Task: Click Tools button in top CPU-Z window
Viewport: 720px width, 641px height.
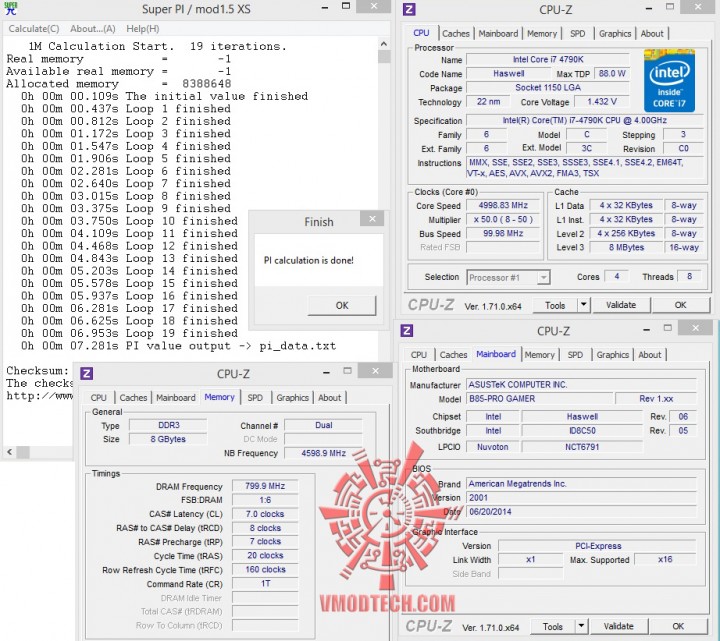Action: pos(555,305)
